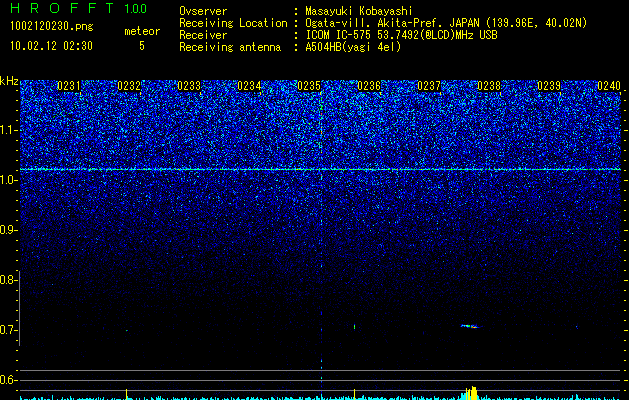Click the Receiver field label

click(203, 35)
